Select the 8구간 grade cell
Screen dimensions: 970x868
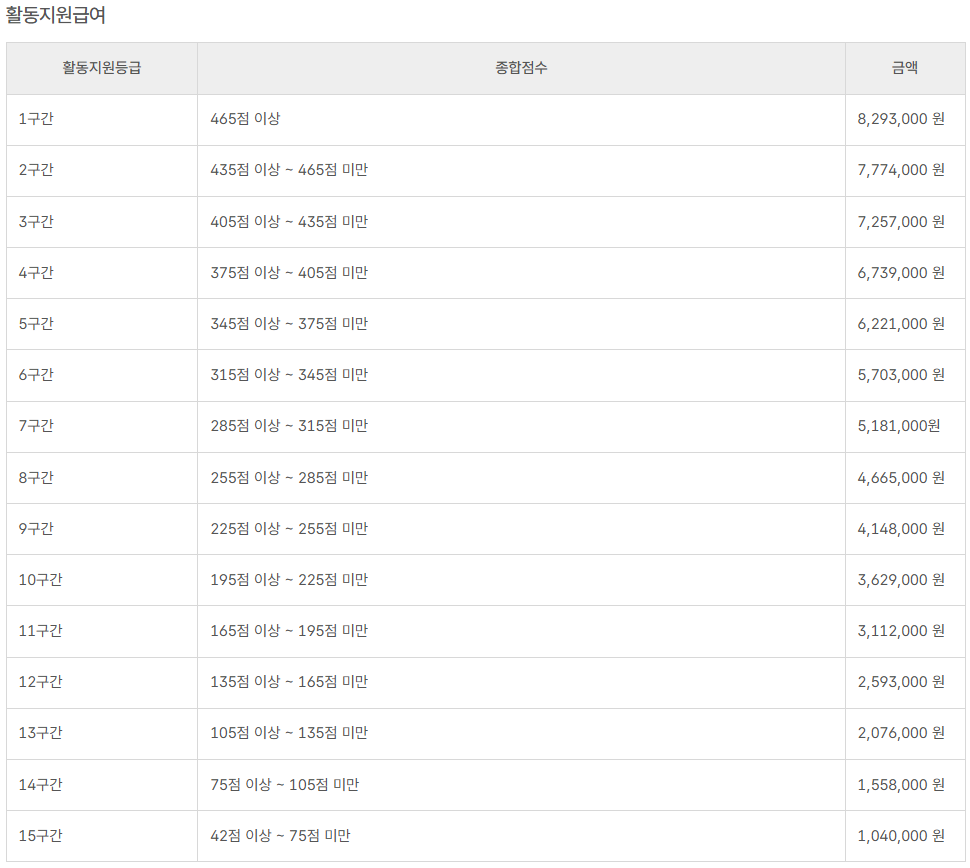[36, 478]
